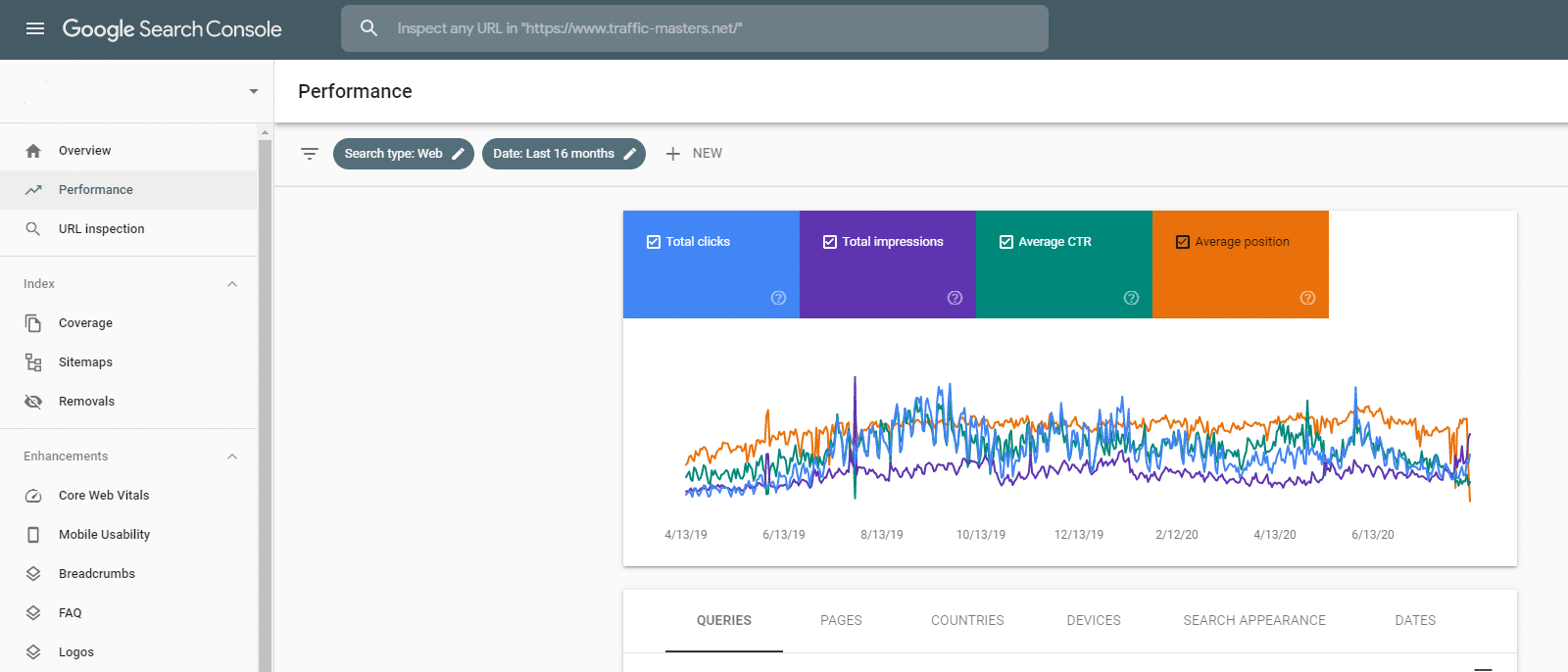Click the Mobile Usability phone icon
The height and width of the screenshot is (672, 1568).
(x=33, y=535)
